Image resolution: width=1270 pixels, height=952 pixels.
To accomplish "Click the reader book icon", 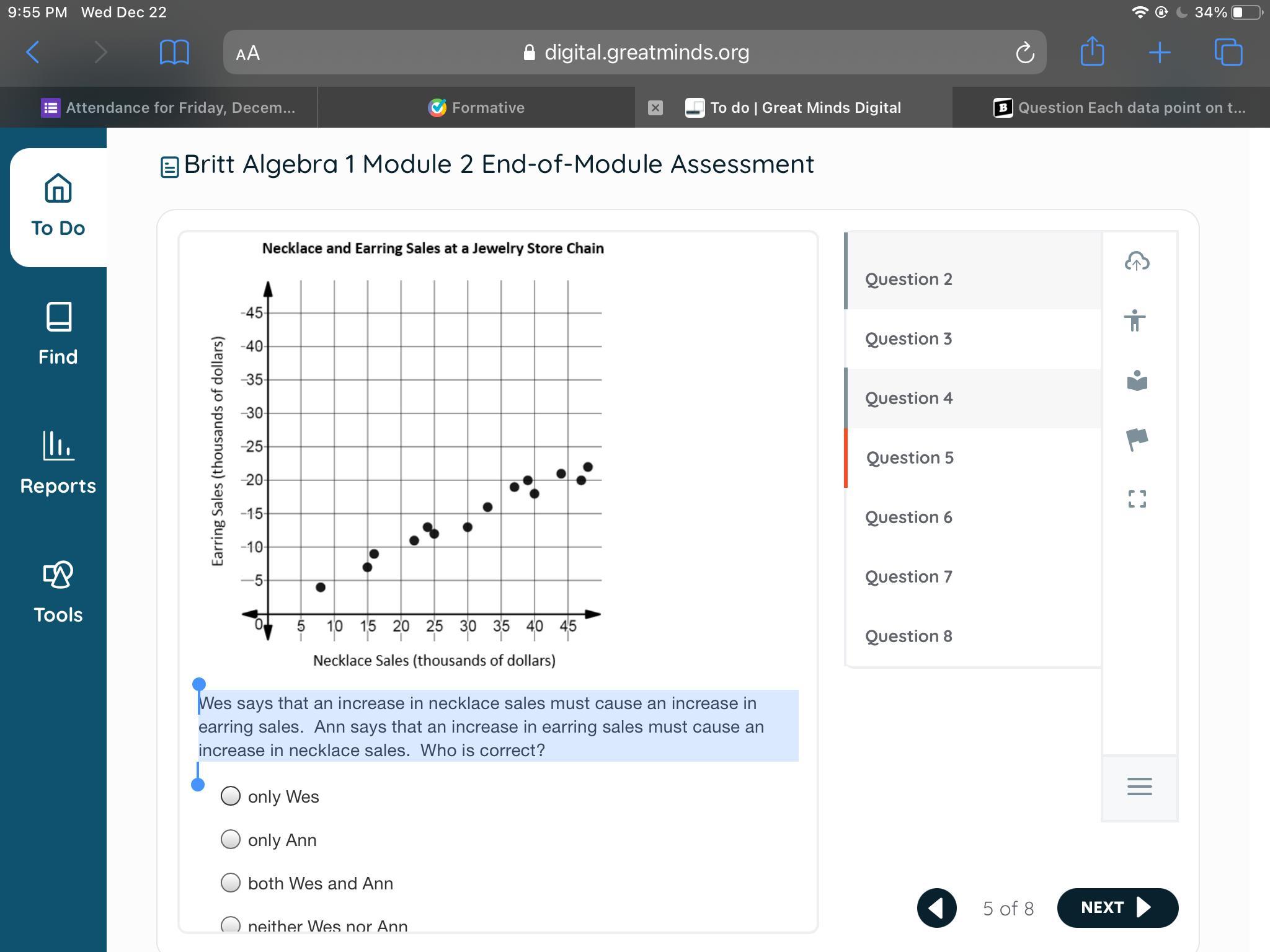I will 1137,380.
